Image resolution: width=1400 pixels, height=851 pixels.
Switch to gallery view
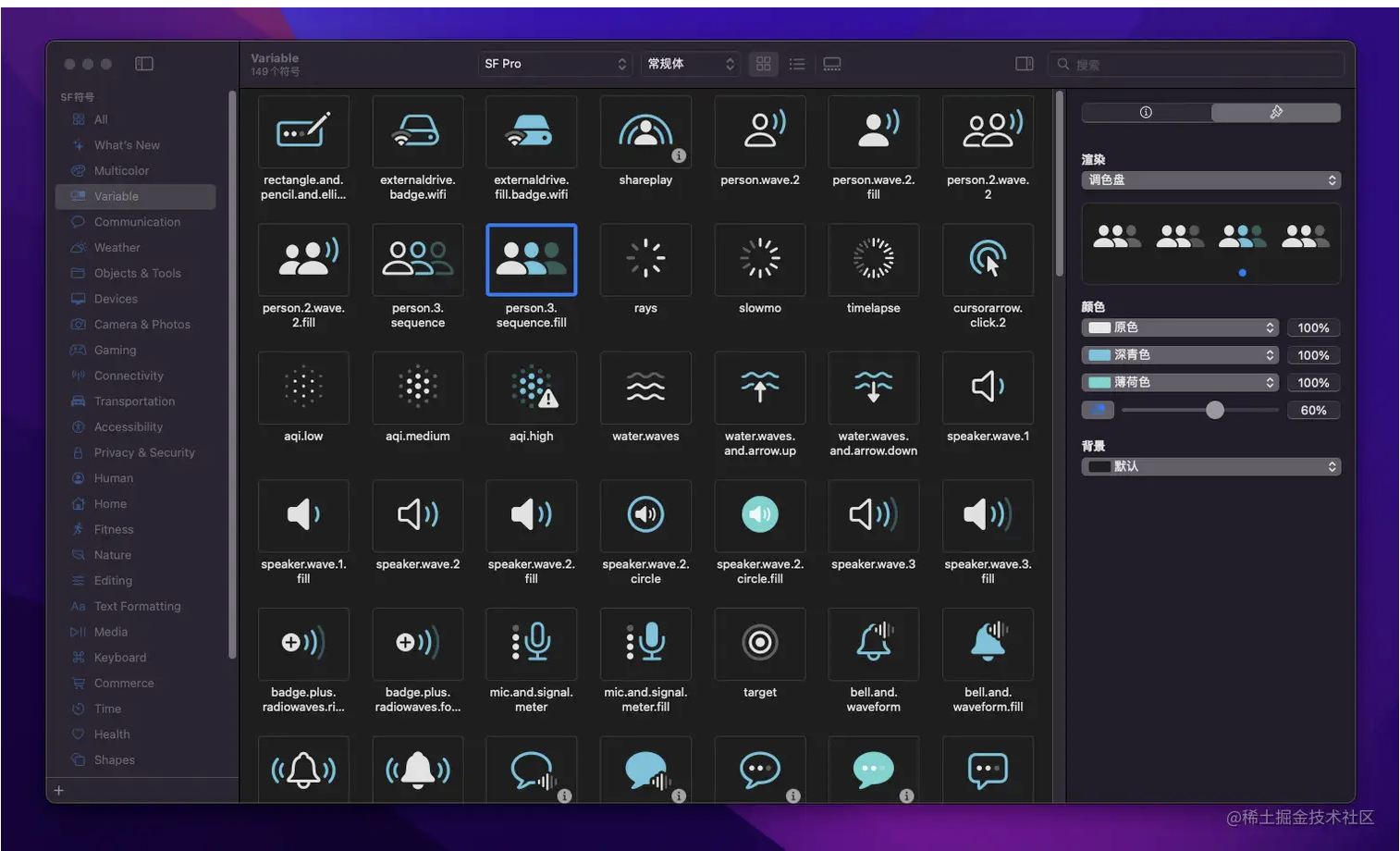[832, 64]
